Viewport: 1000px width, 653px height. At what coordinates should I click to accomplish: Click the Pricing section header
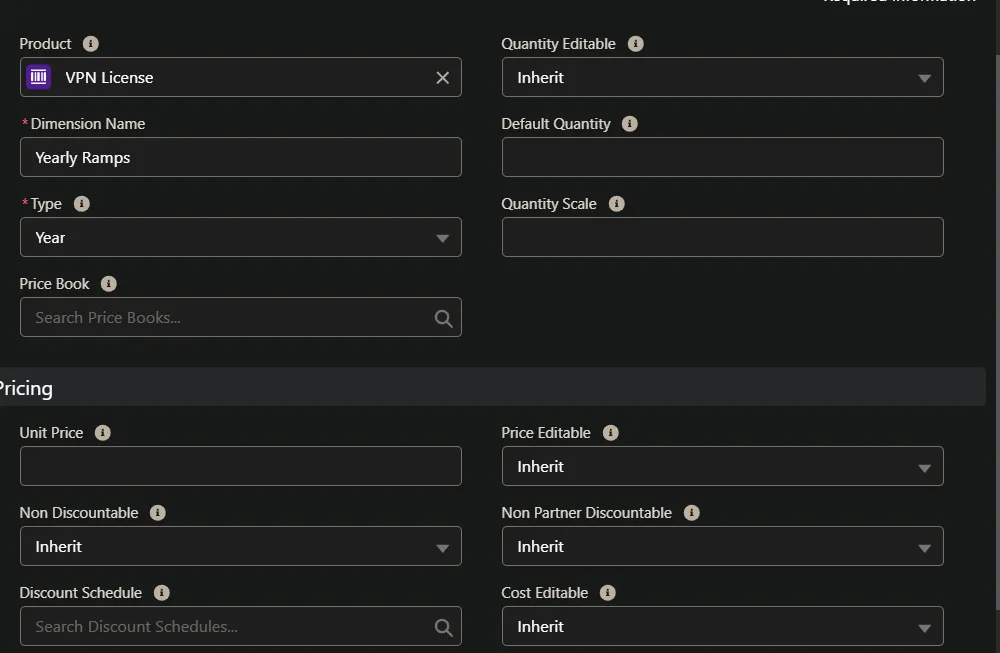[492, 387]
